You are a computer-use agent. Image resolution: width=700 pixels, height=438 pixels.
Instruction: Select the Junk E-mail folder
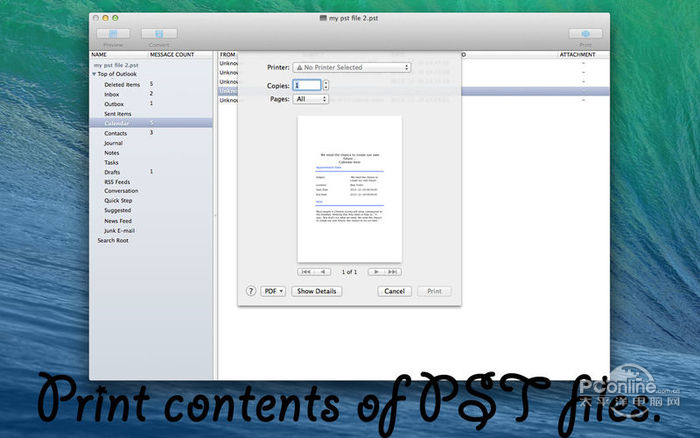pyautogui.click(x=120, y=230)
